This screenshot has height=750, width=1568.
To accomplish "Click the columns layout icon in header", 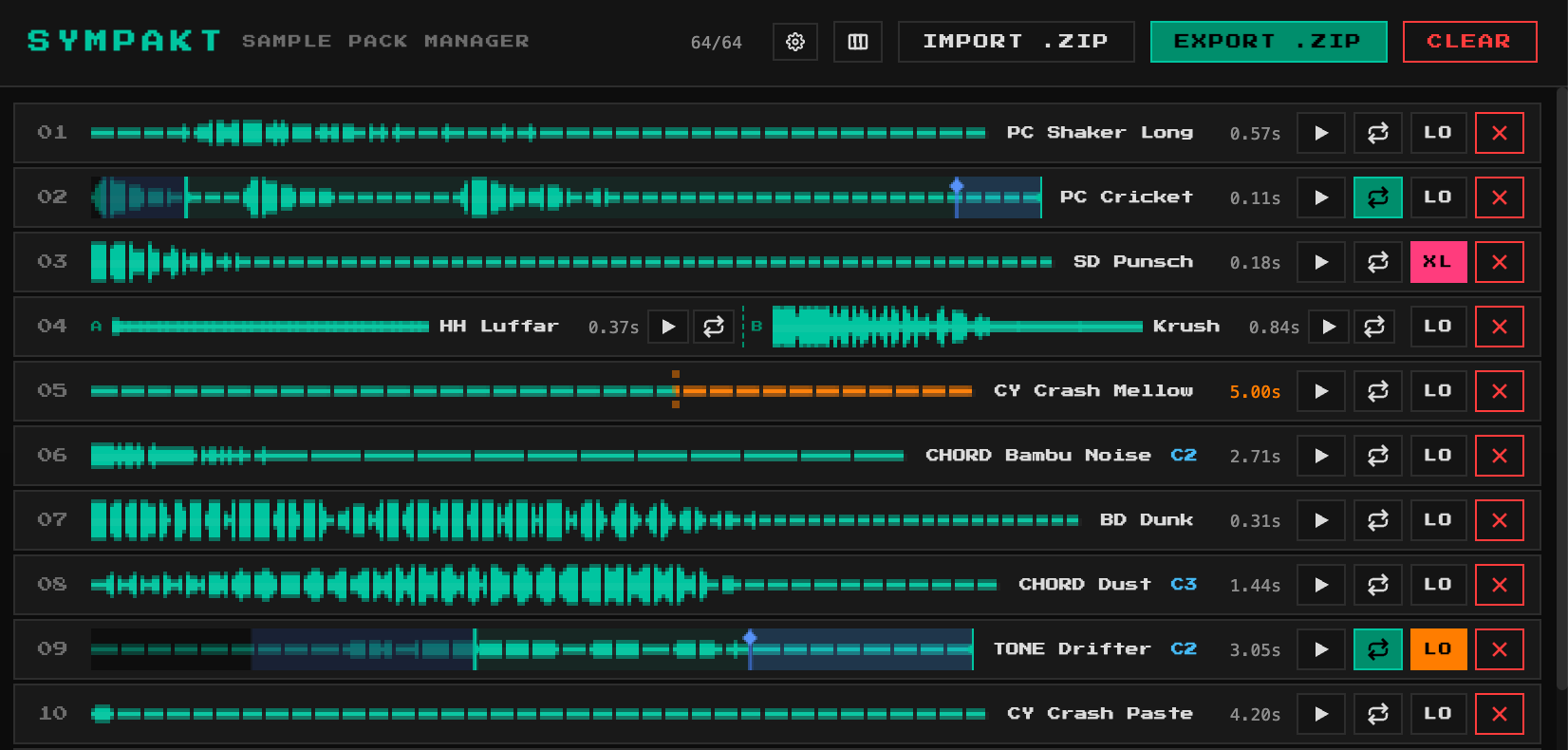I will [x=858, y=42].
